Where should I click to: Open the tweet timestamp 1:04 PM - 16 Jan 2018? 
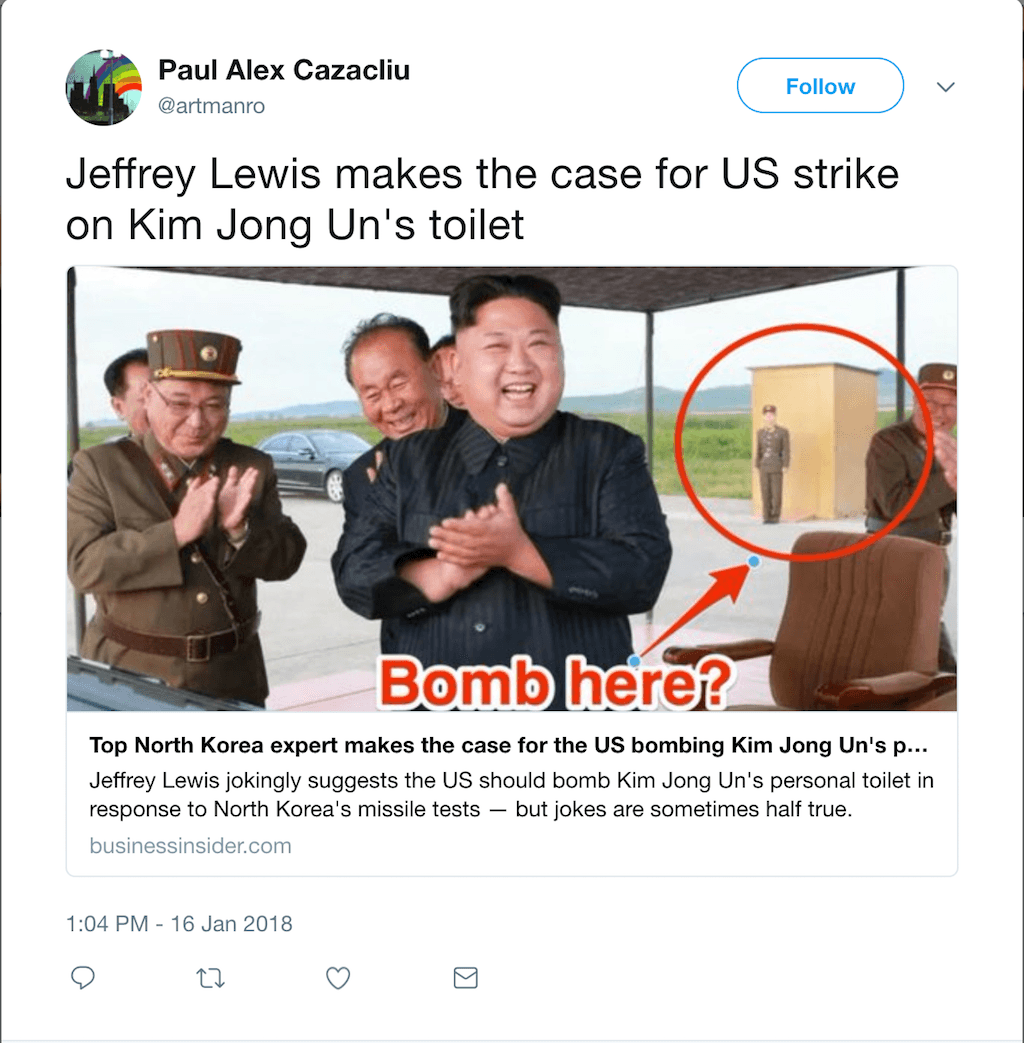tap(179, 924)
